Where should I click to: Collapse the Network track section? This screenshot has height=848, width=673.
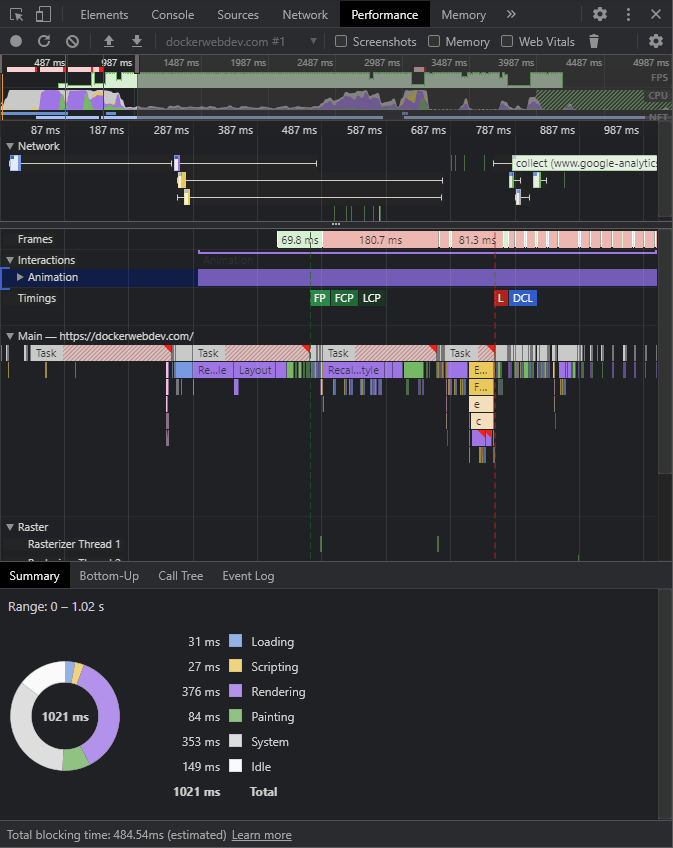11,146
